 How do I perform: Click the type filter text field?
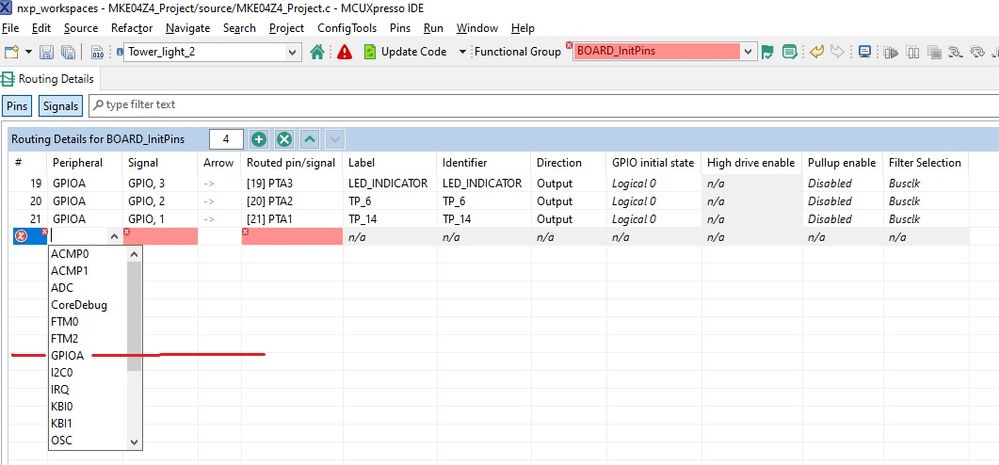(x=543, y=105)
